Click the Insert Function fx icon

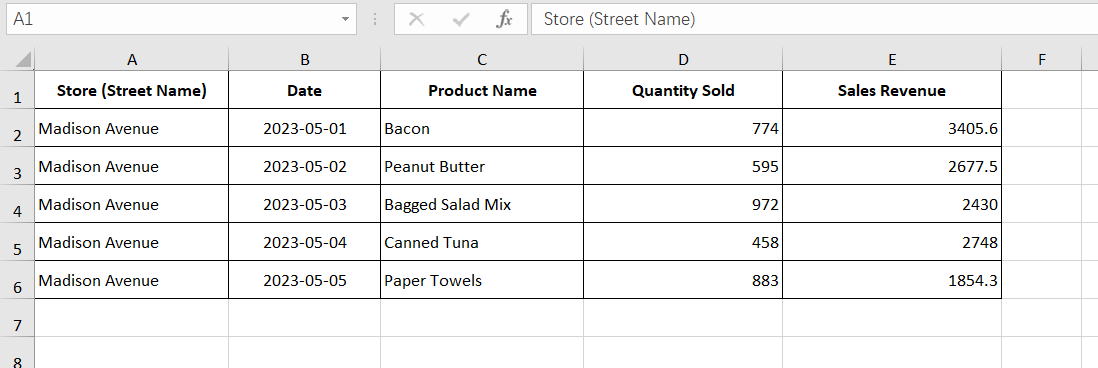click(504, 19)
